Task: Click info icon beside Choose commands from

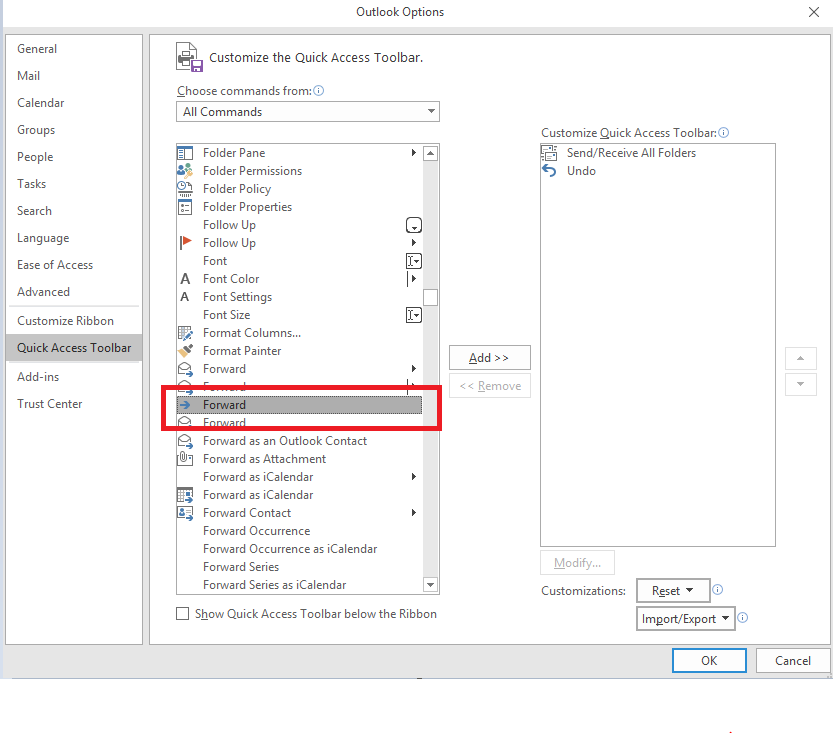Action: click(318, 91)
